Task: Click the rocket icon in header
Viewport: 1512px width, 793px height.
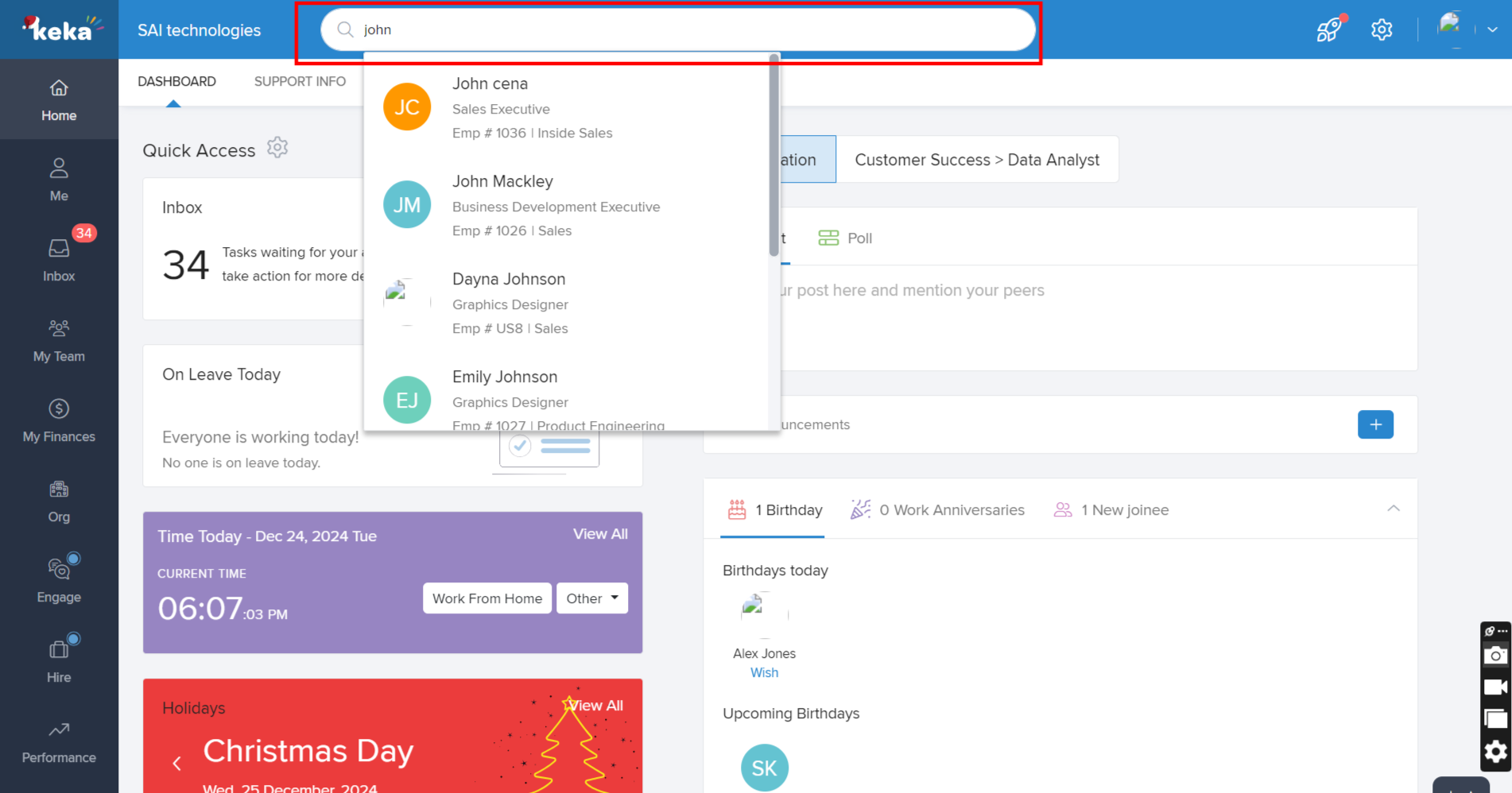Action: click(x=1328, y=30)
